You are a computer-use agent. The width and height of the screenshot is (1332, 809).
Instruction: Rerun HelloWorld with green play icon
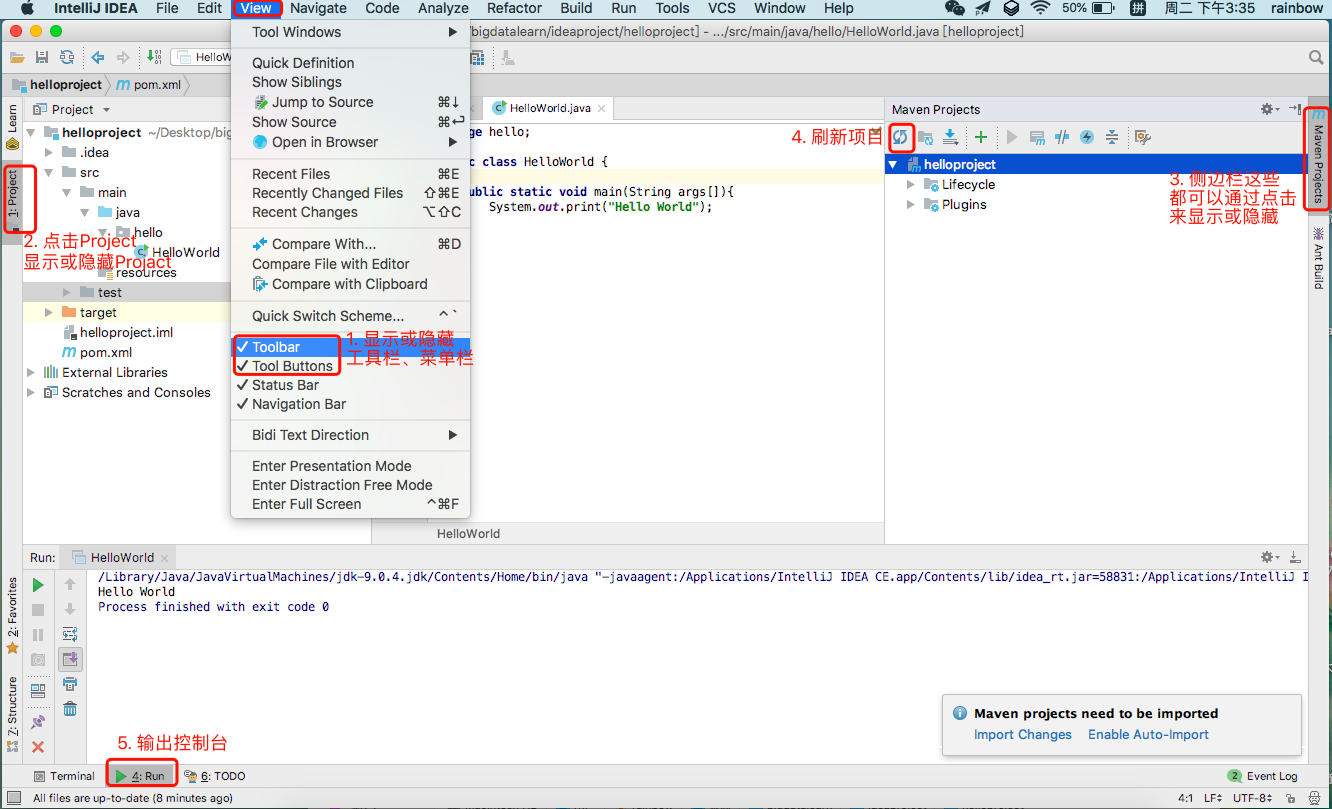(38, 584)
